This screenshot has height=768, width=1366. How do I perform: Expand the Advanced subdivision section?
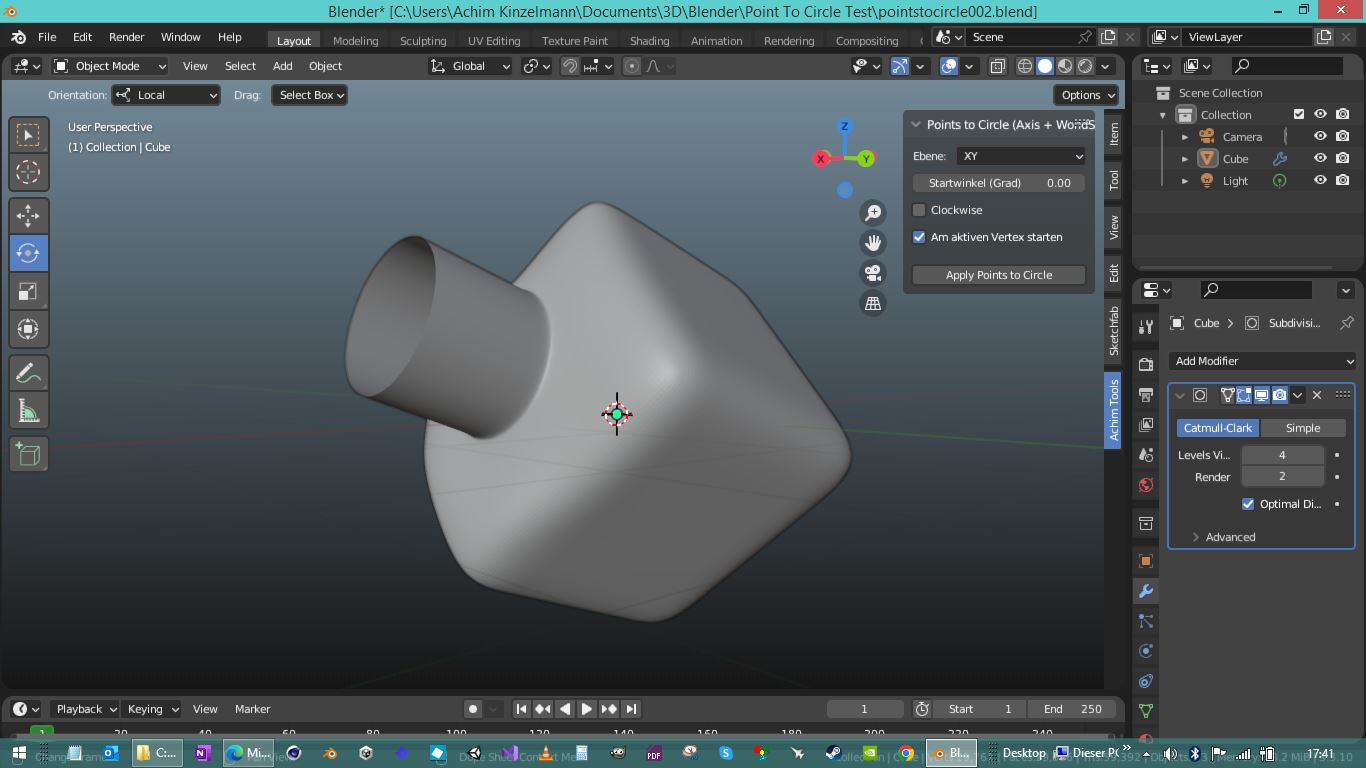(x=1229, y=537)
